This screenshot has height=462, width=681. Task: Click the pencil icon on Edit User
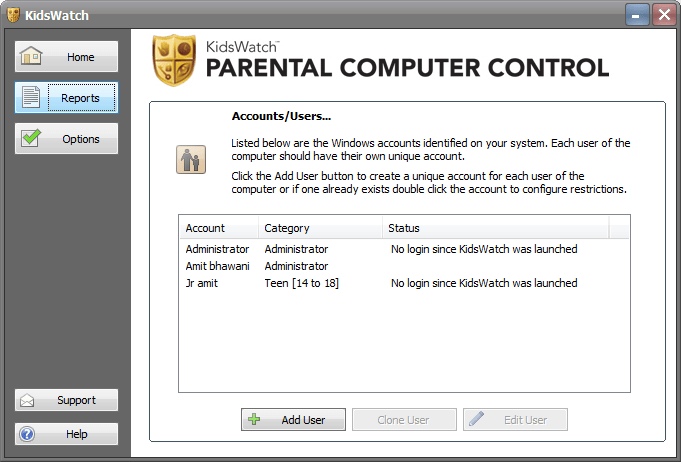pos(476,419)
